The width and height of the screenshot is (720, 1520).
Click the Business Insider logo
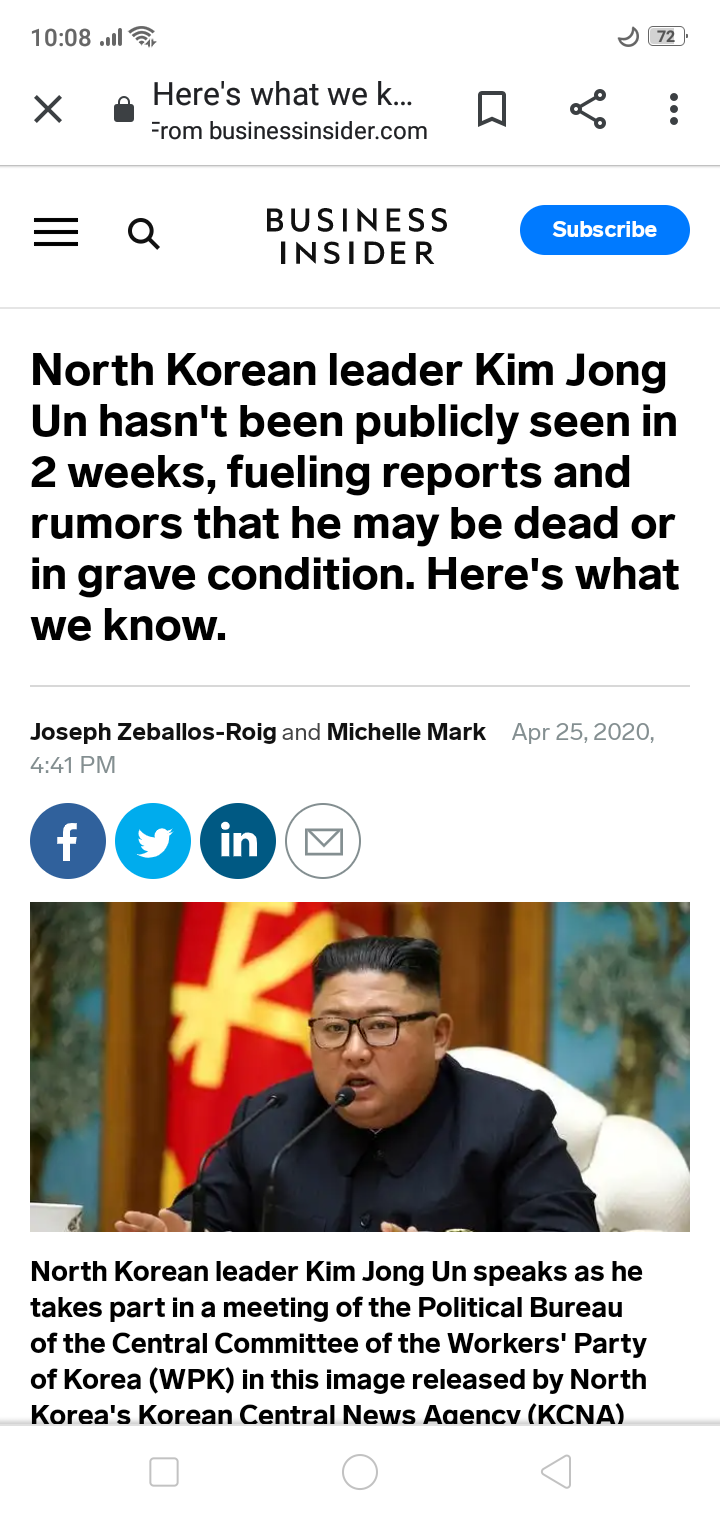coord(357,236)
